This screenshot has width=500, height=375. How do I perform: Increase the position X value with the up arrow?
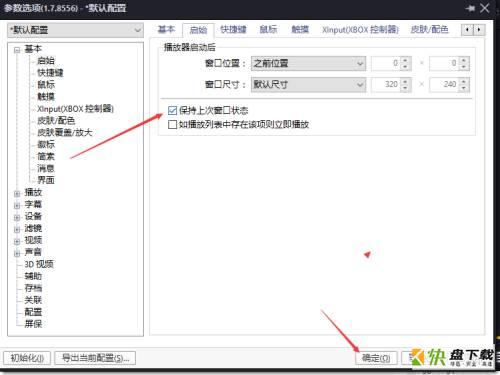[405, 60]
